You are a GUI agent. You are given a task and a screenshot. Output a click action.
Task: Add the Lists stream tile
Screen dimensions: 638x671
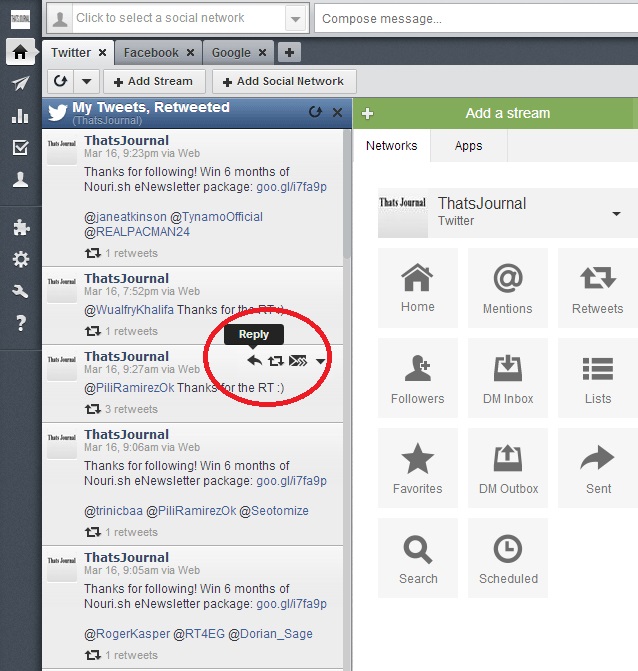click(x=598, y=378)
